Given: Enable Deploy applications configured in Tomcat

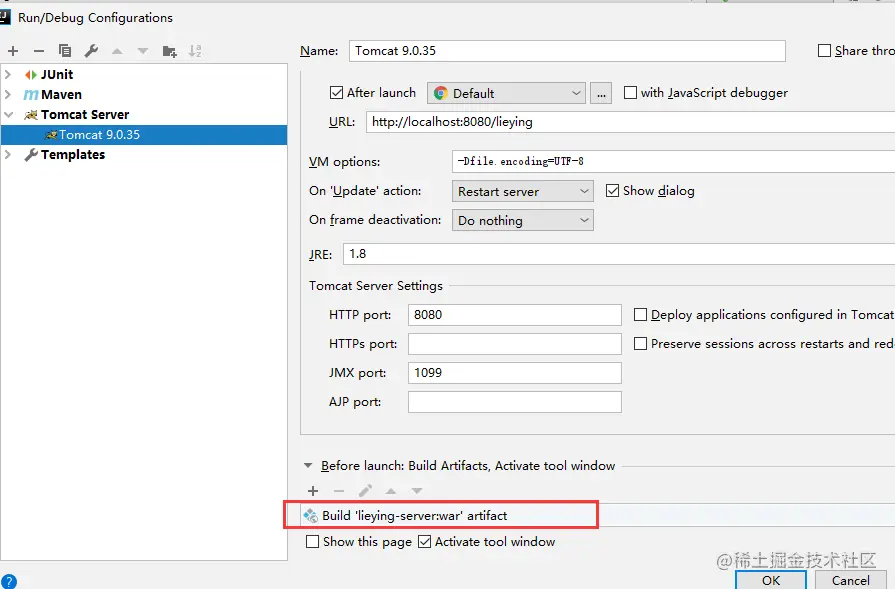Looking at the screenshot, I should [640, 314].
